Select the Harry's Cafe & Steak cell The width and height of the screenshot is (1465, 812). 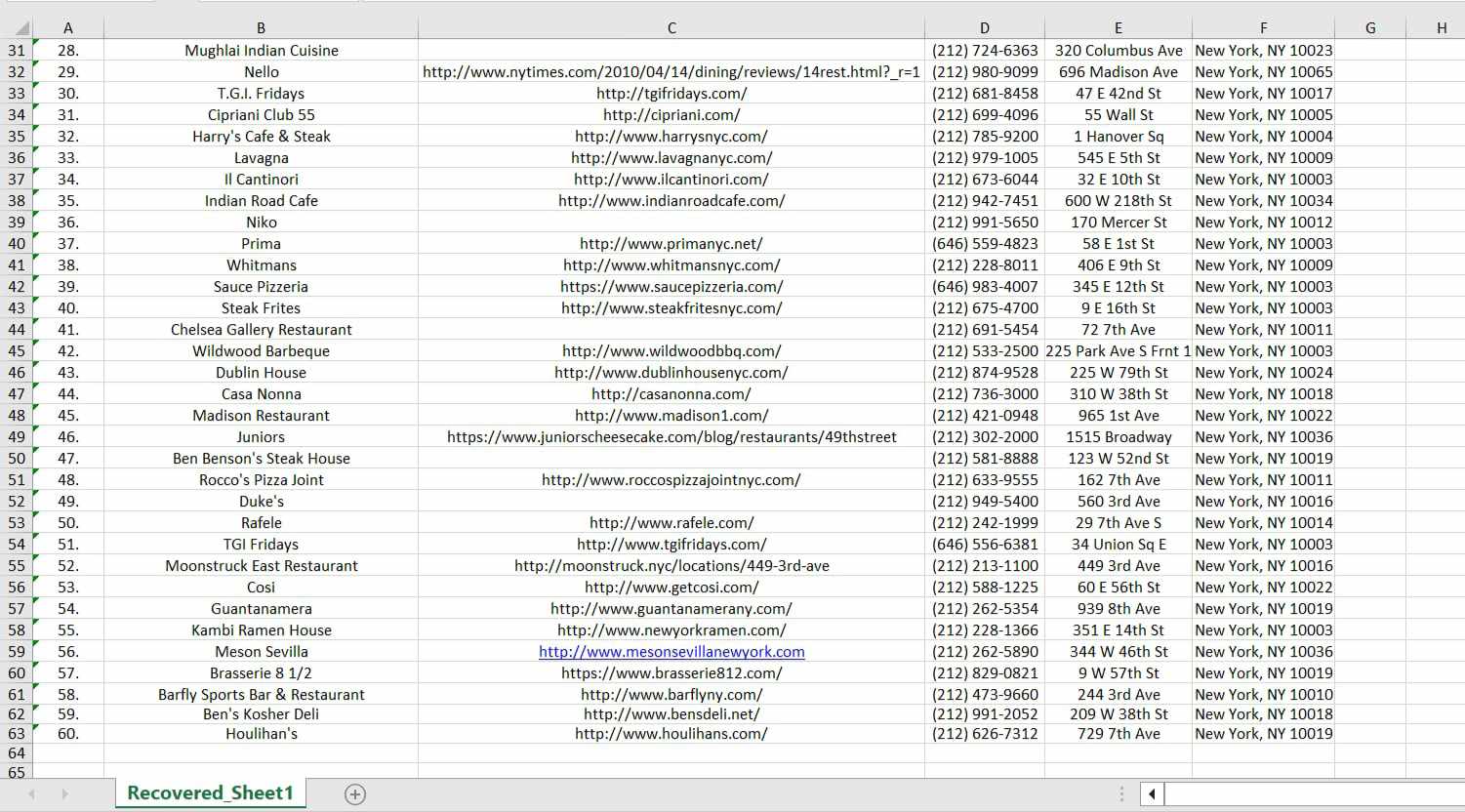(x=262, y=137)
